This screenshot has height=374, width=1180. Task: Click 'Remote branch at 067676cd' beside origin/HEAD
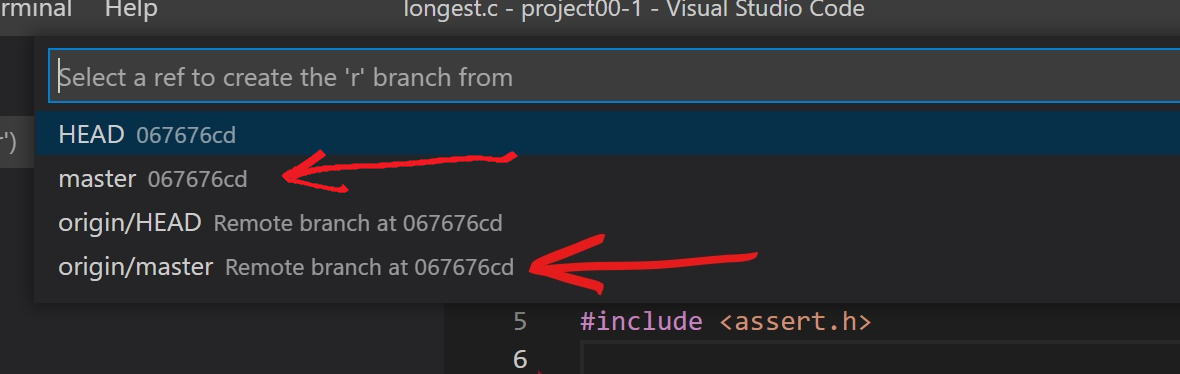pos(357,223)
